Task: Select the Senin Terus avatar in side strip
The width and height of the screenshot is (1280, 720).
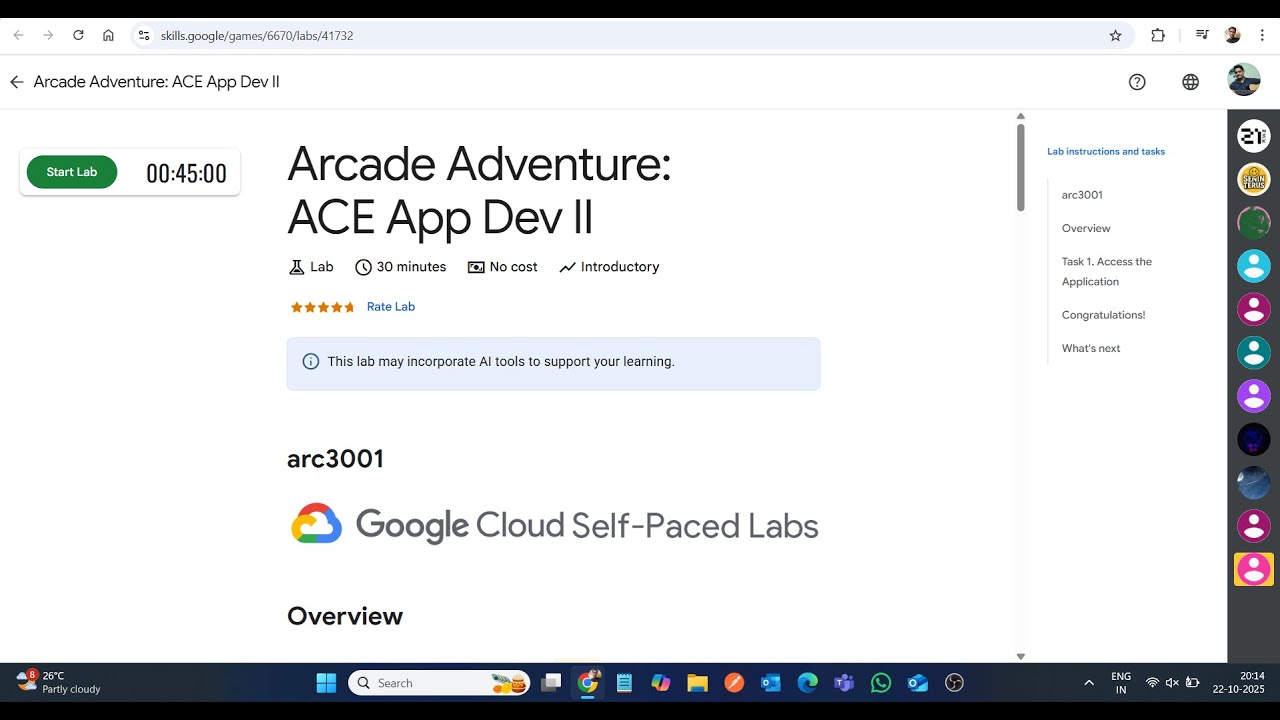Action: point(1254,179)
